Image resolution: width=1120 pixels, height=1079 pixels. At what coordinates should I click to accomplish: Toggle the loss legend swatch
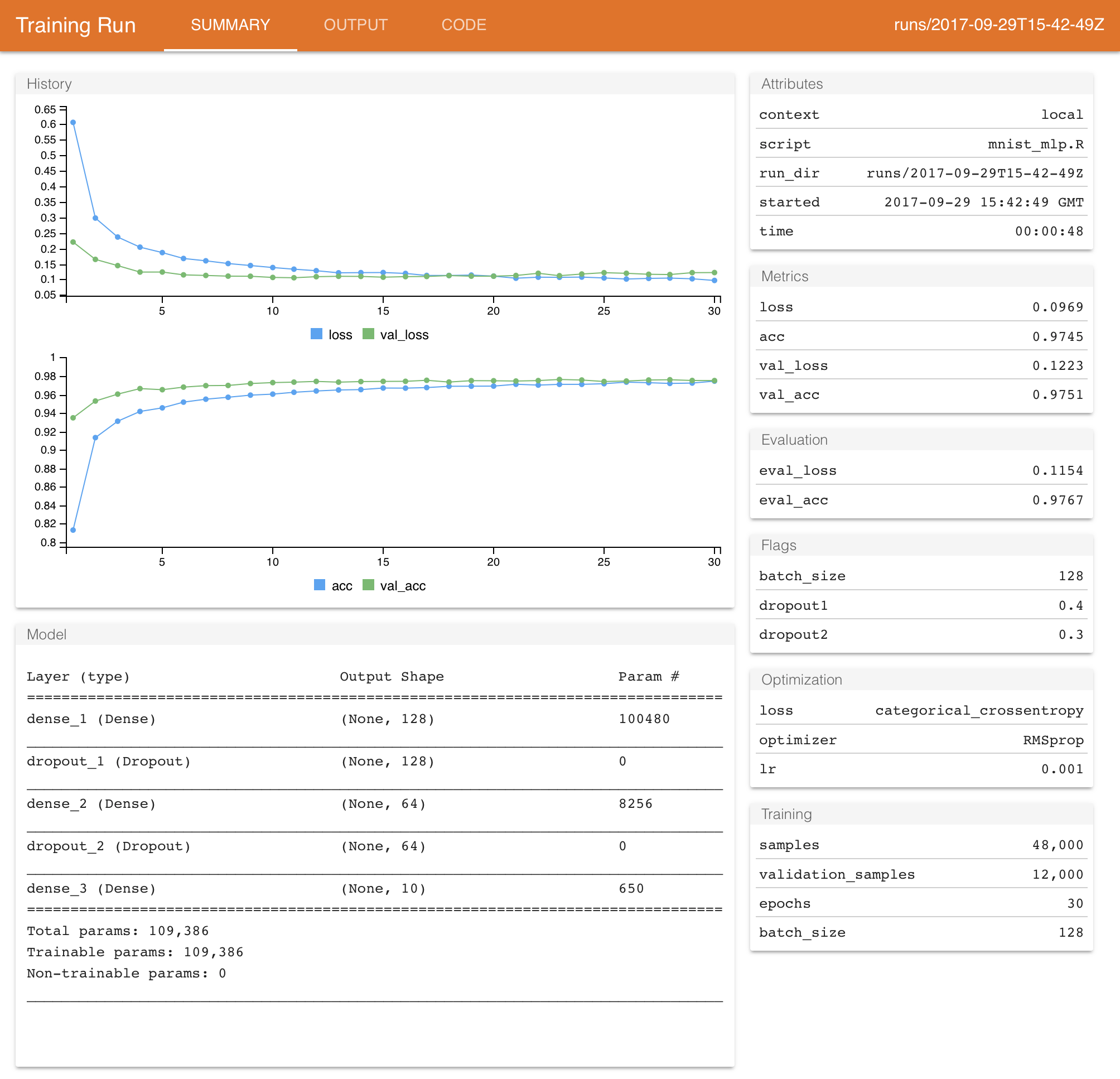(x=316, y=334)
